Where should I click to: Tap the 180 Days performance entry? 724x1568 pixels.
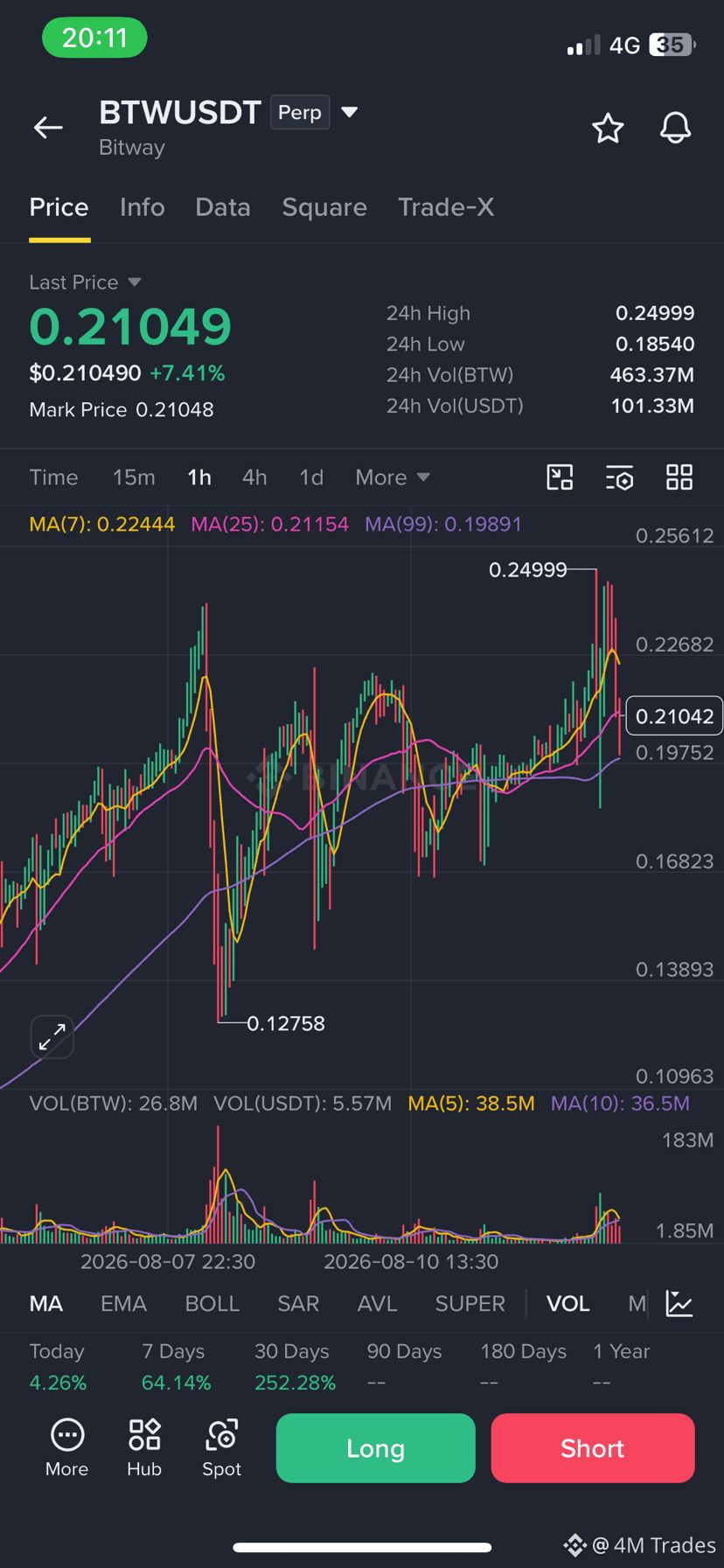(523, 1367)
